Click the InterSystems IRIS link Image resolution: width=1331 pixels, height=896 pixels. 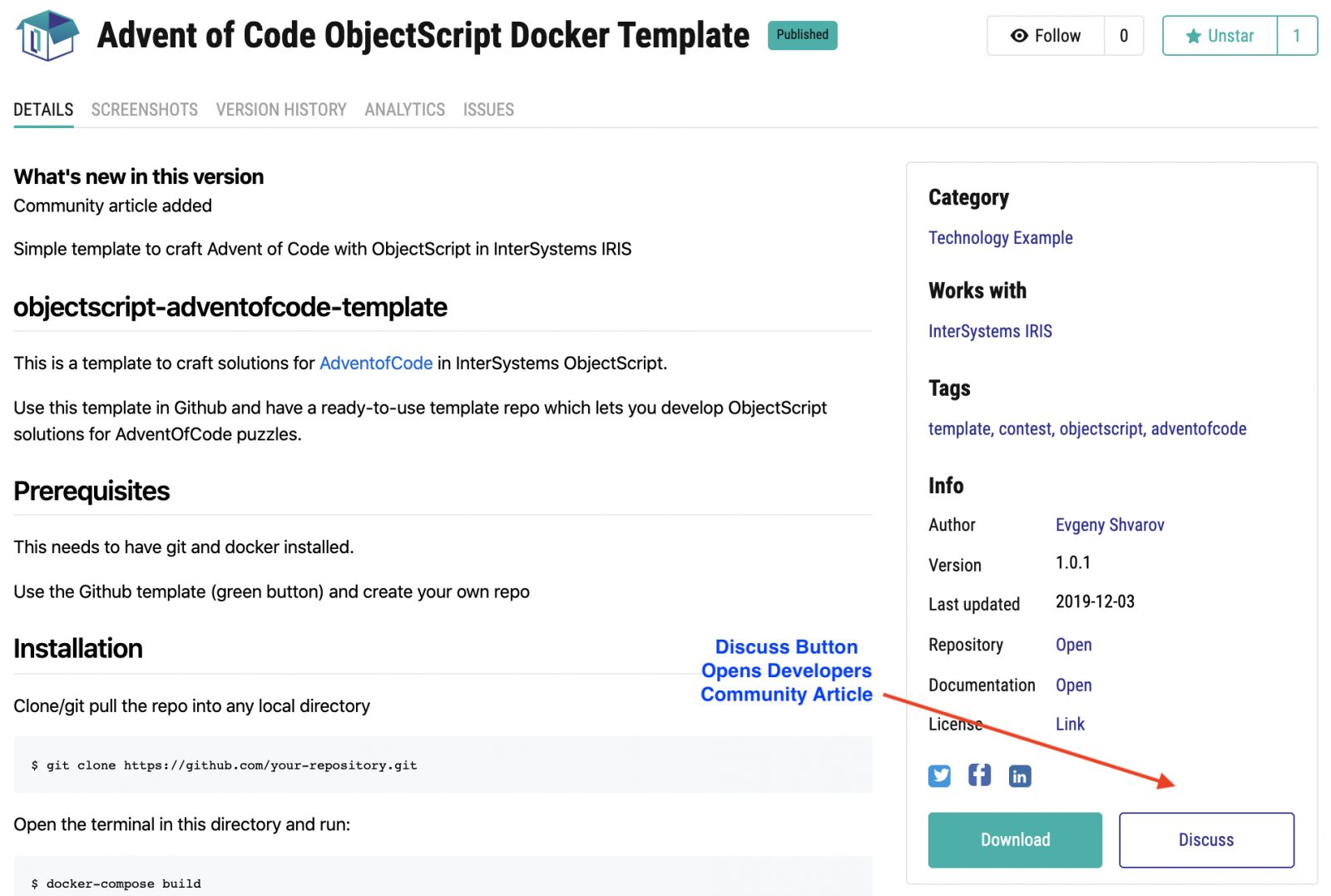(990, 331)
